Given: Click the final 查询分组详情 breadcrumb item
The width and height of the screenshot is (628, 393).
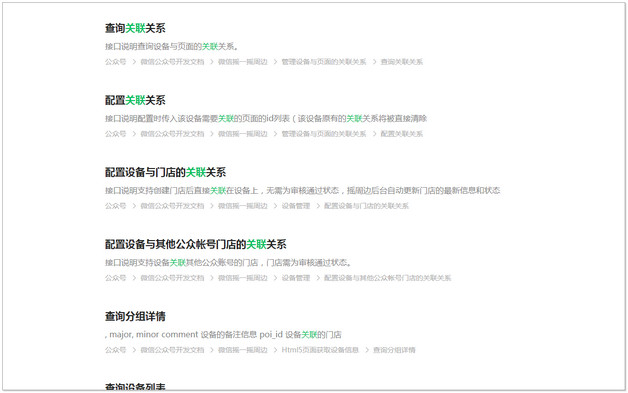Looking at the screenshot, I should click(x=394, y=350).
